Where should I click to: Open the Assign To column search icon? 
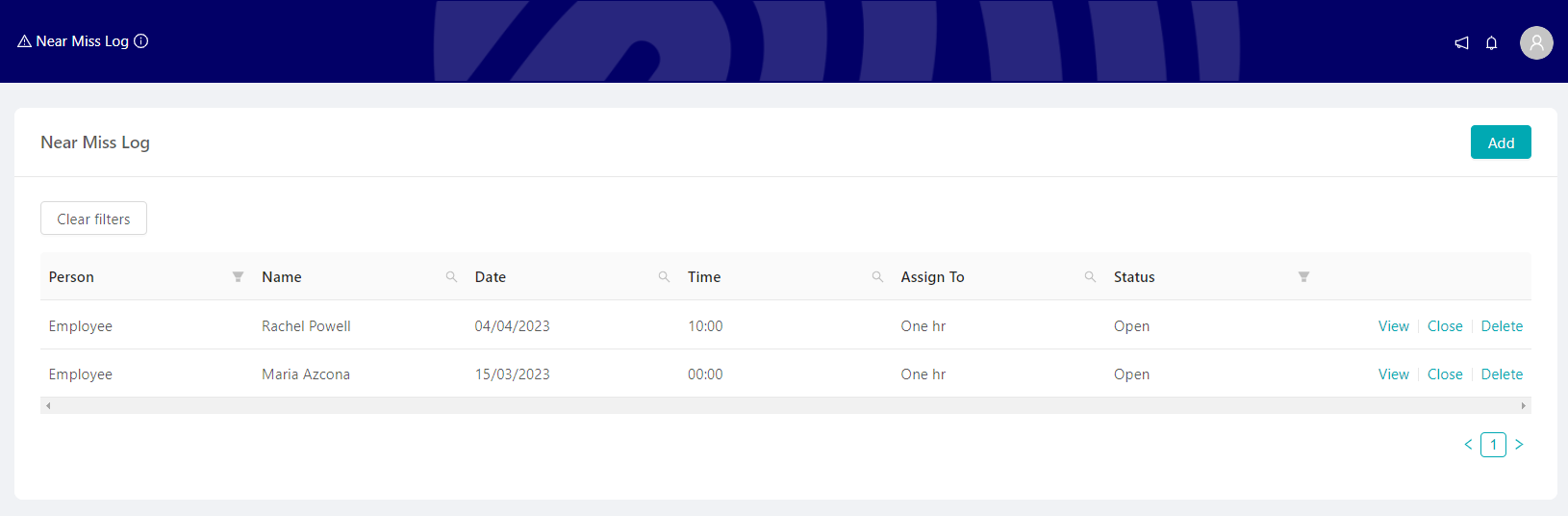(1090, 277)
